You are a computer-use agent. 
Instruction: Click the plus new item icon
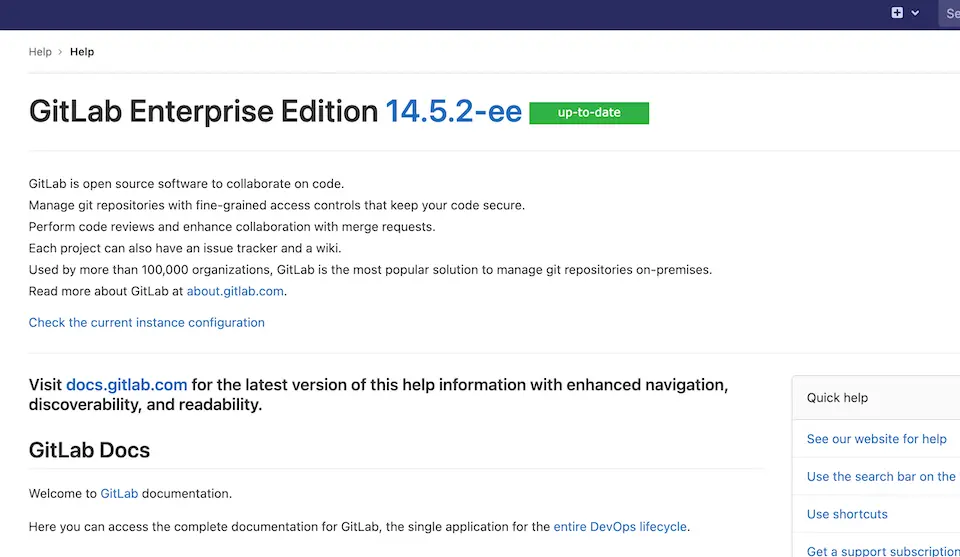point(897,13)
